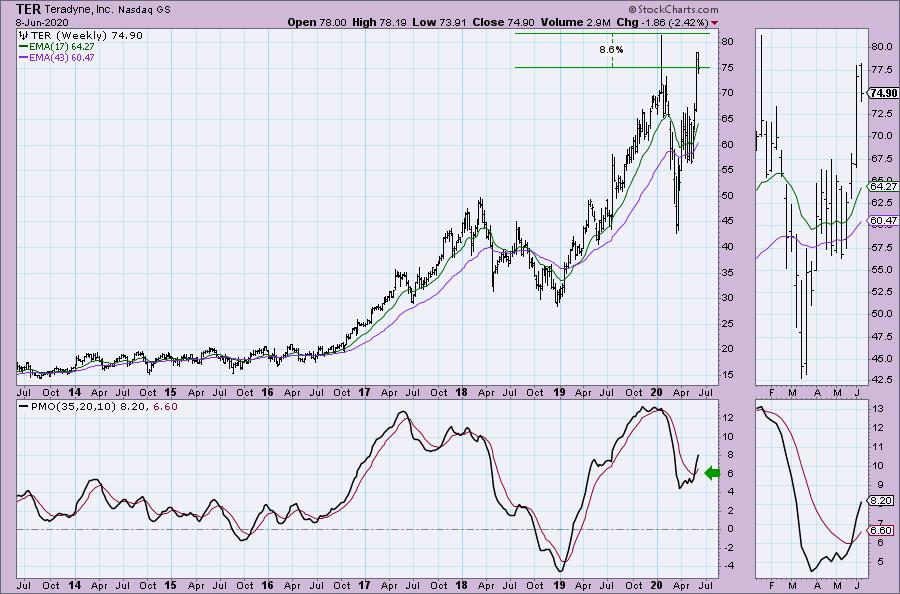Click the 72.5 label on right panel axis
Viewport: 900px width, 594px height.
(882, 114)
